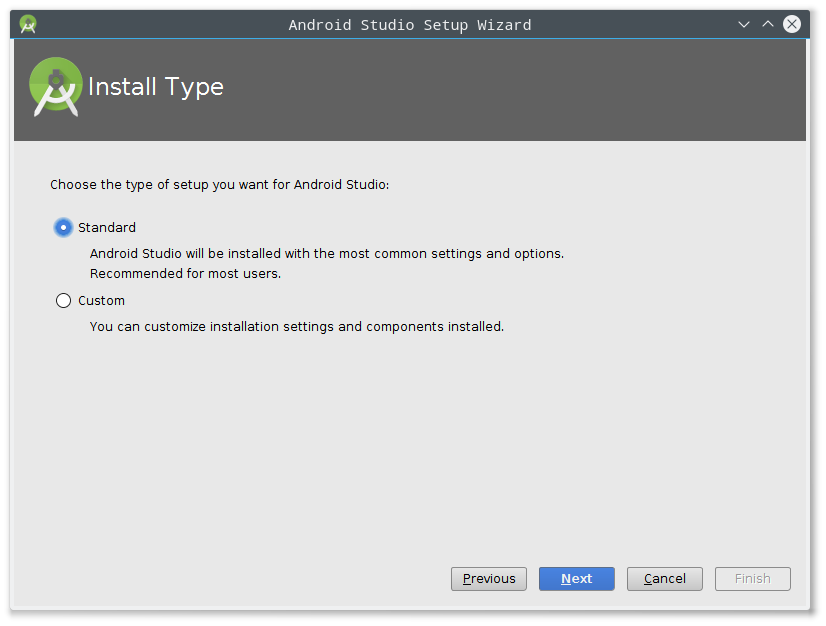Click the Custom description about customizing components
Viewport: 826px width, 626px height.
297,327
